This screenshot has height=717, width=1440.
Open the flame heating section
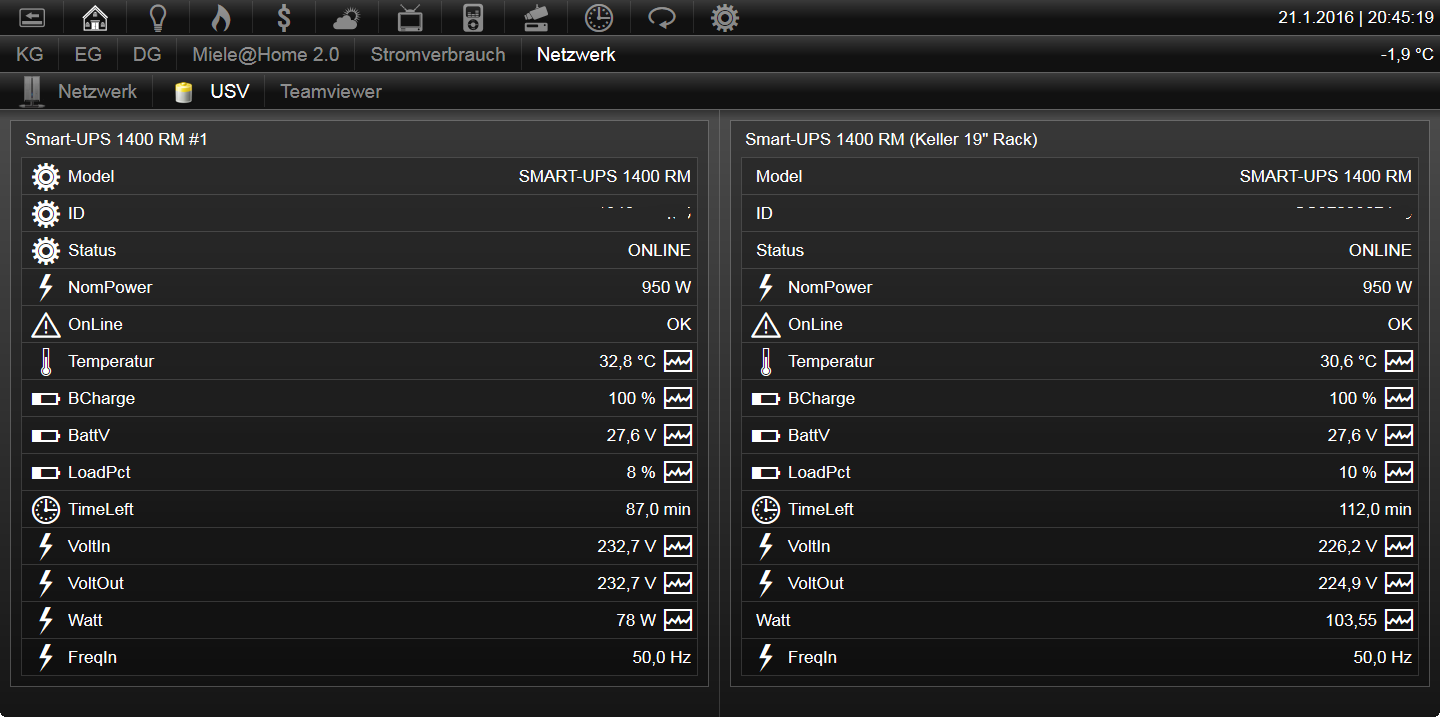pos(221,17)
